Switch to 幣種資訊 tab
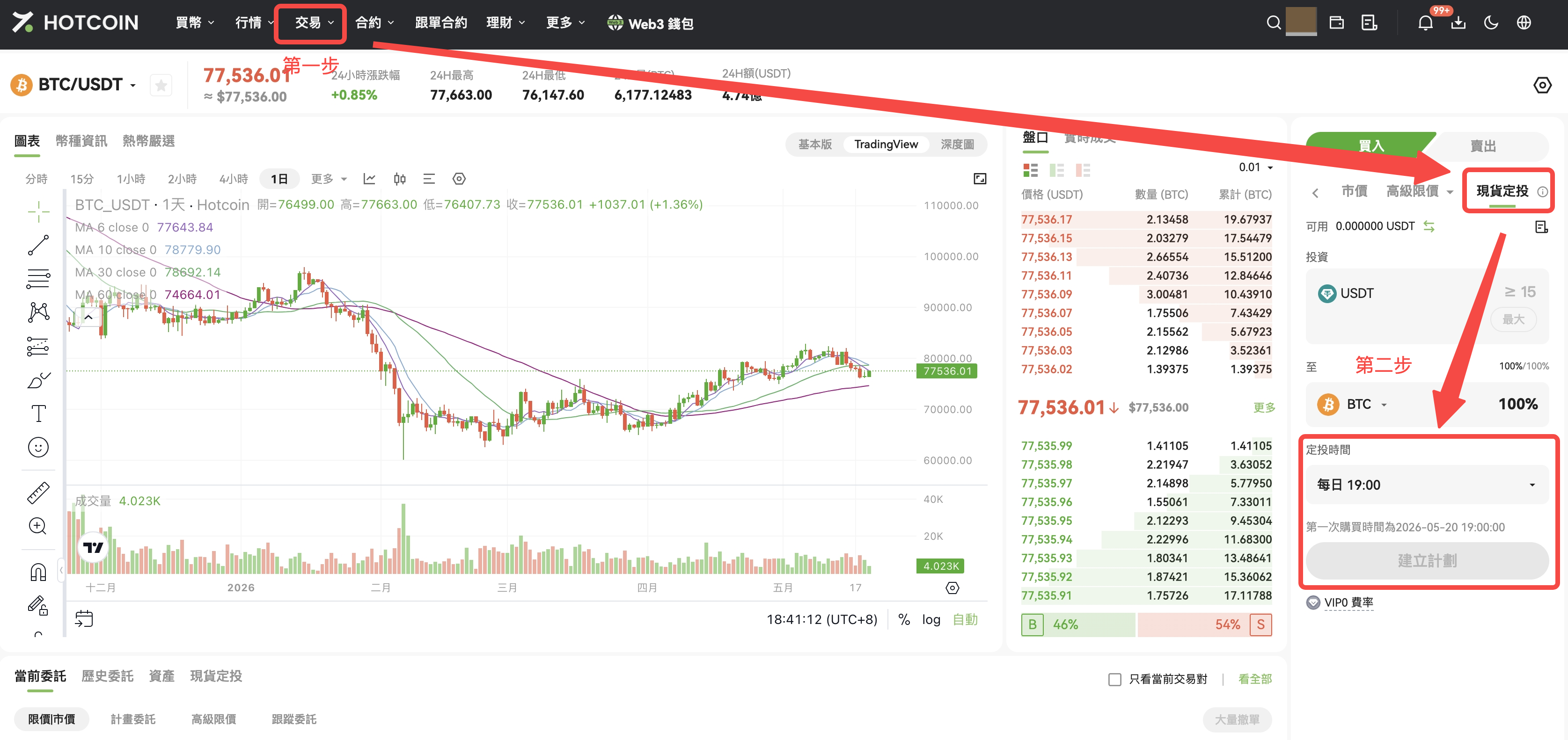The width and height of the screenshot is (1568, 740). tap(81, 141)
